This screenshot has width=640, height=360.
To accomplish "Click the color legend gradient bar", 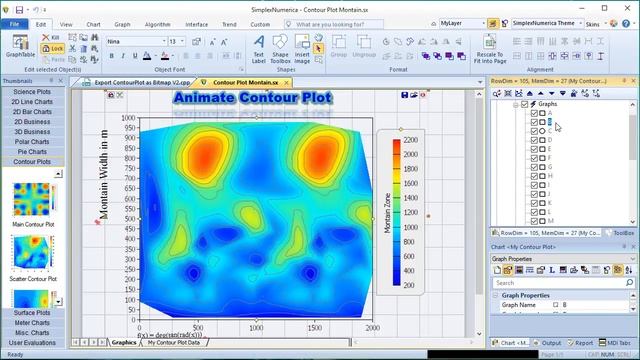I will (396, 212).
